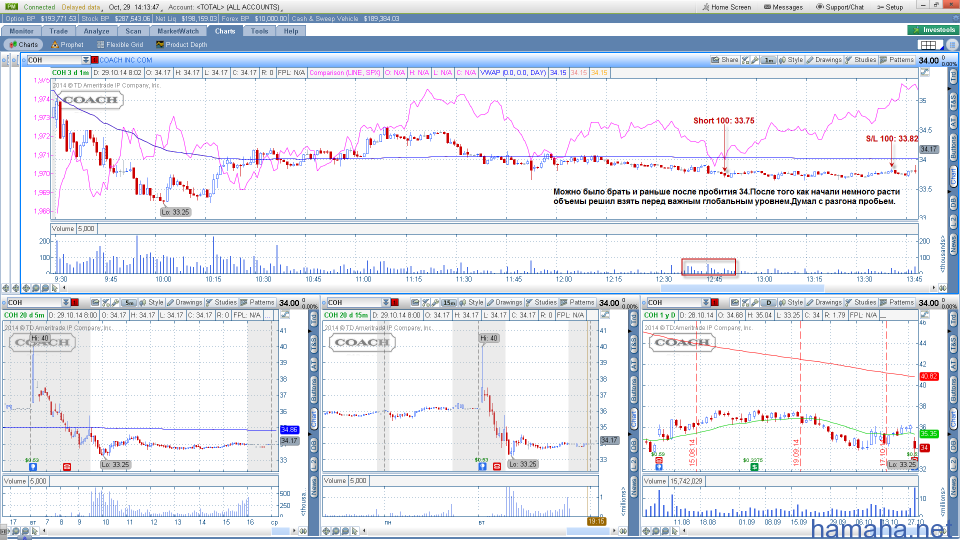This screenshot has width=960, height=540.
Task: Open symbol dropdown on main COH chart
Action: [86, 60]
